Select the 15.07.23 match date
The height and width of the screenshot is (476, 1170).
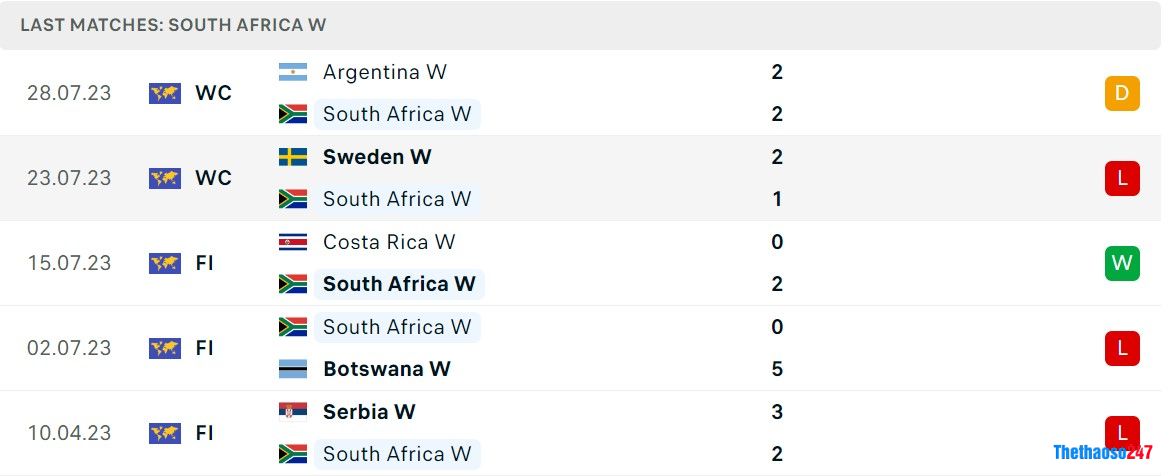[69, 263]
